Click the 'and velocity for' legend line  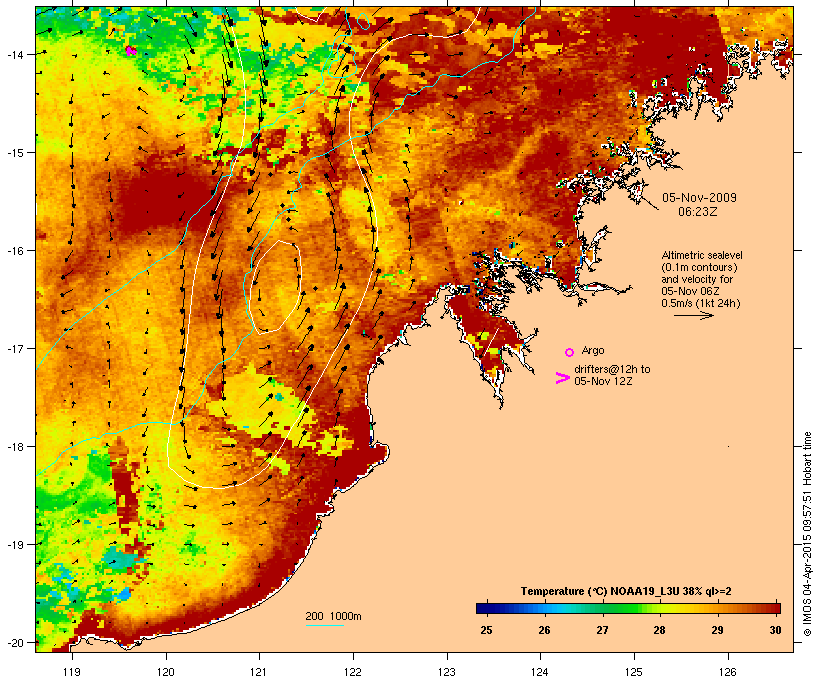[697, 279]
